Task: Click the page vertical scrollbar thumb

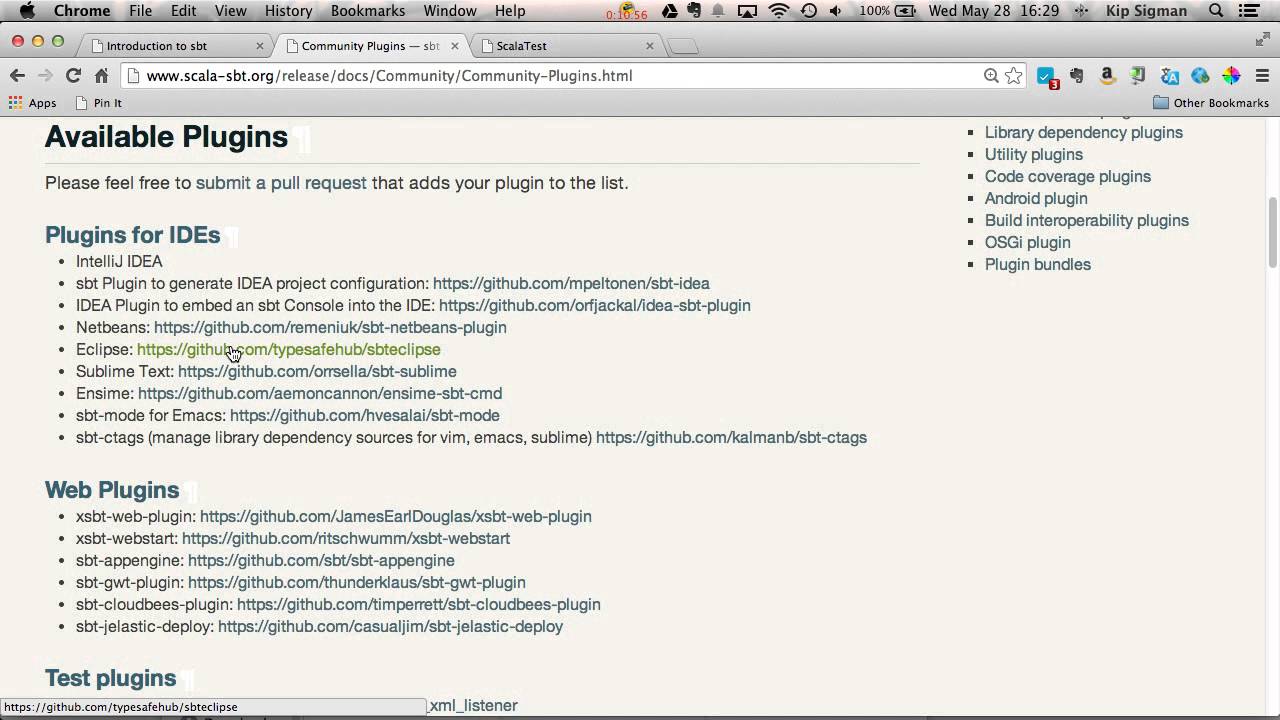Action: tap(1273, 232)
